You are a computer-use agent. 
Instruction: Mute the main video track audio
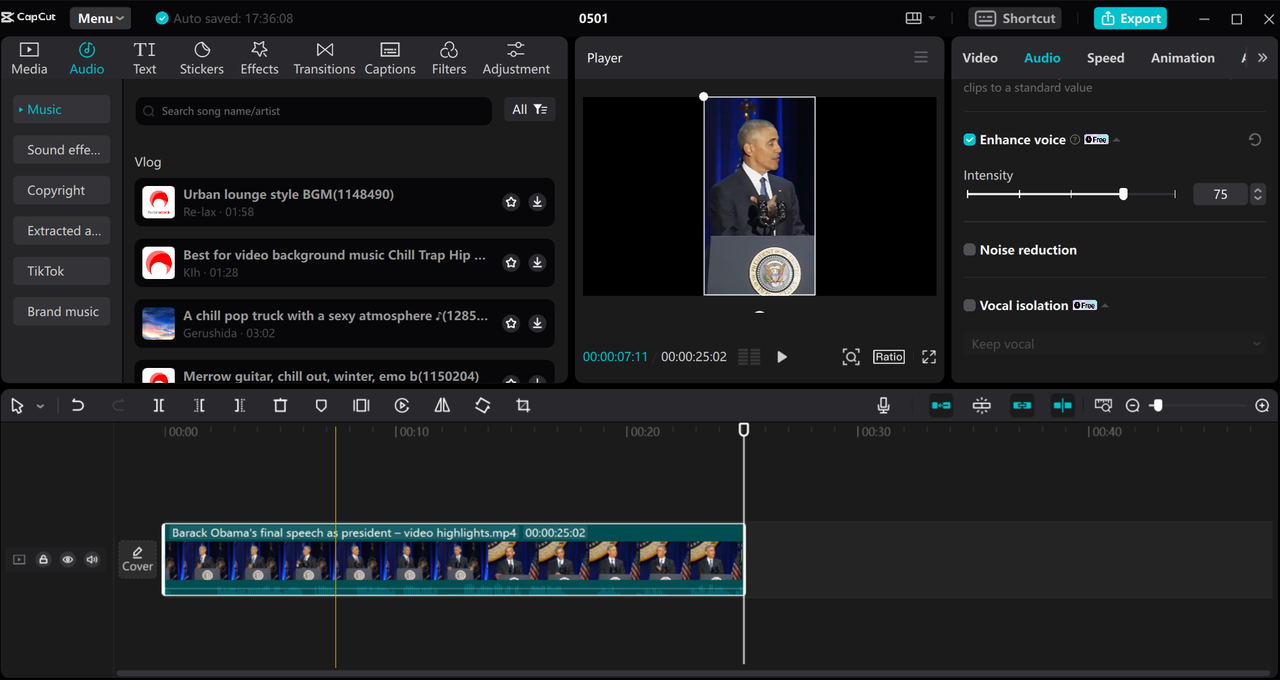tap(92, 560)
